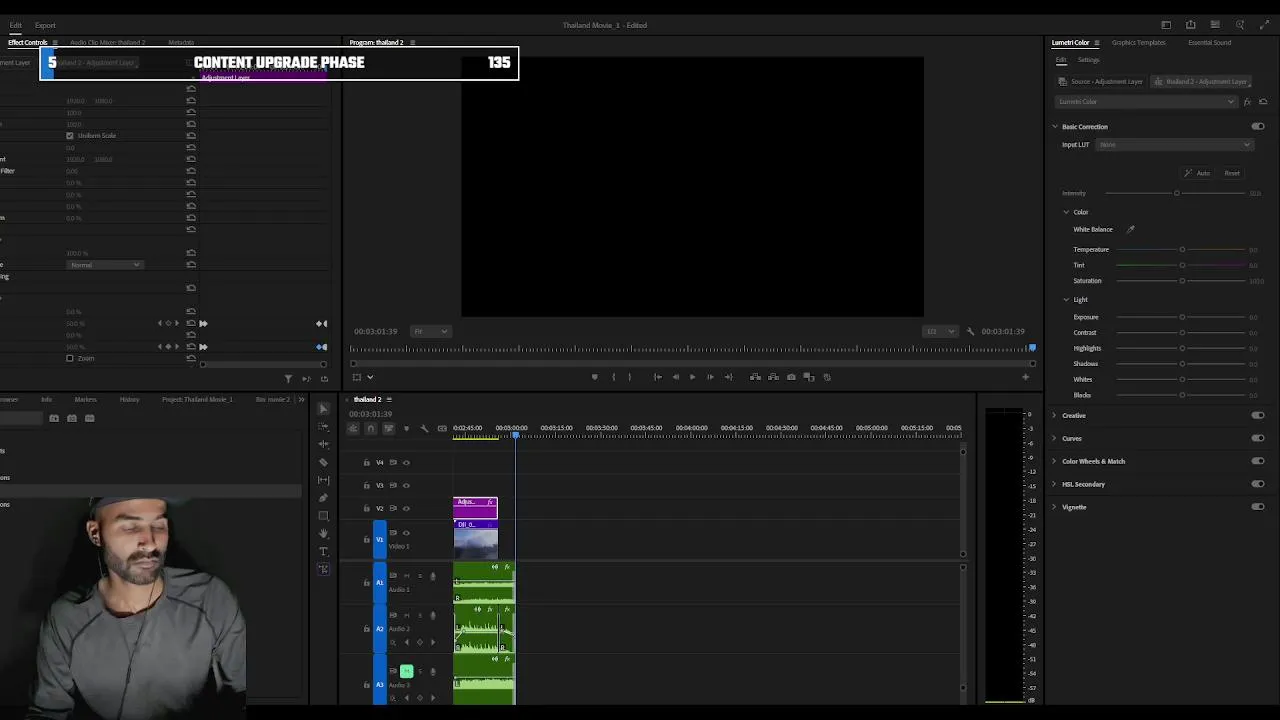Image resolution: width=1280 pixels, height=720 pixels.
Task: Select the Selection tool in timeline toolbar
Action: (323, 408)
